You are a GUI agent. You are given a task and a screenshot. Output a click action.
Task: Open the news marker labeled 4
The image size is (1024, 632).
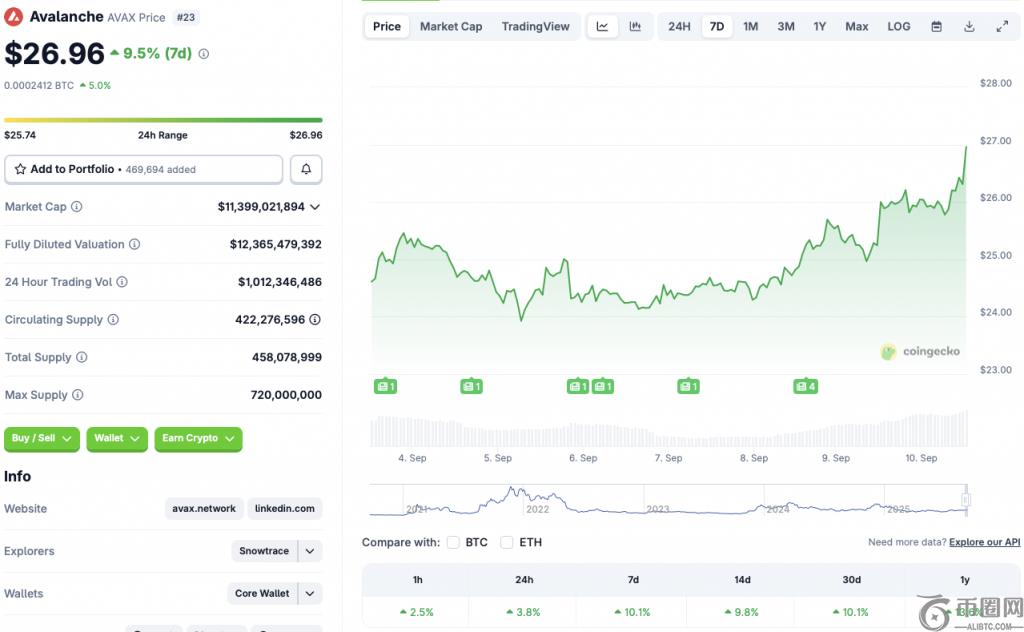click(805, 386)
